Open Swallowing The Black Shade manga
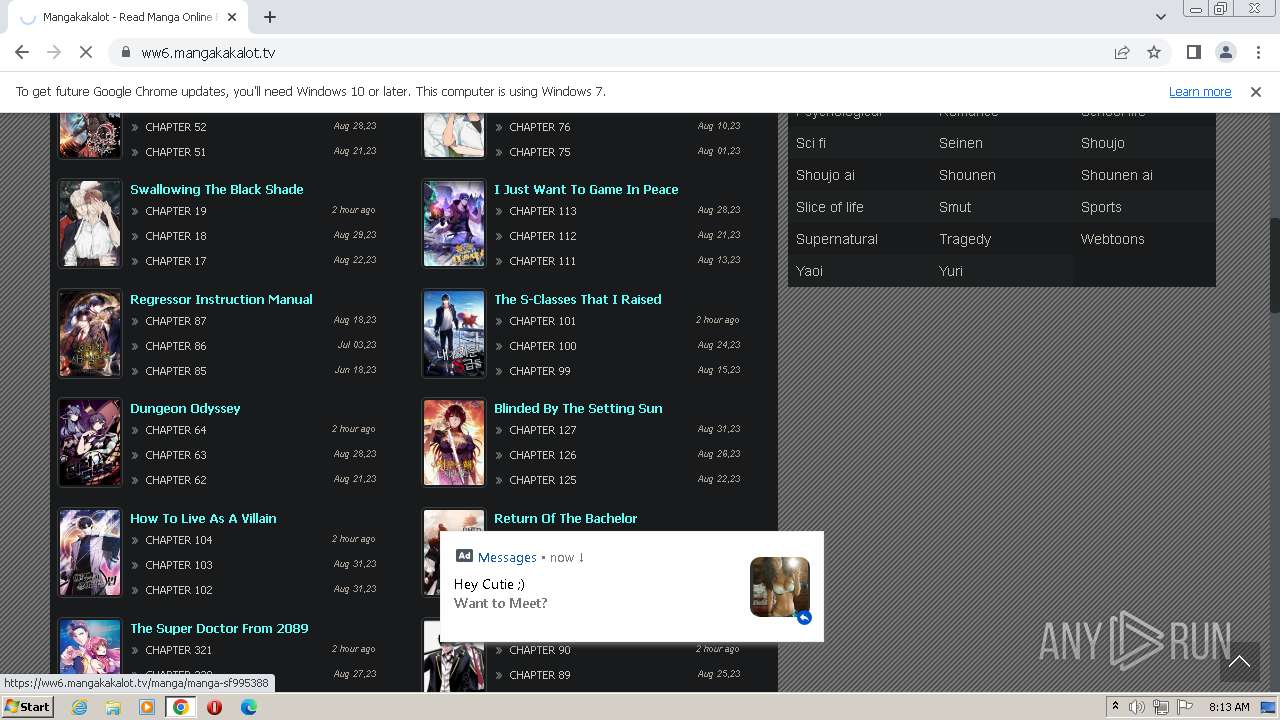The width and height of the screenshot is (1280, 720). (x=217, y=189)
